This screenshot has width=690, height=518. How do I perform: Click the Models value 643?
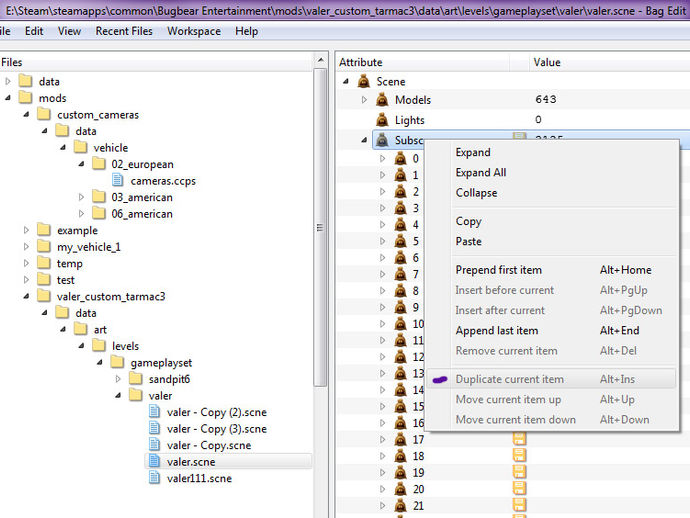point(546,99)
